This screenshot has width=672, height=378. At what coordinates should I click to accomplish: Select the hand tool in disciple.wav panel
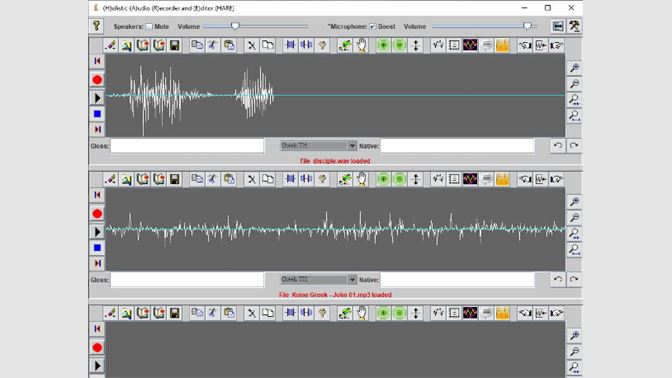tap(362, 45)
